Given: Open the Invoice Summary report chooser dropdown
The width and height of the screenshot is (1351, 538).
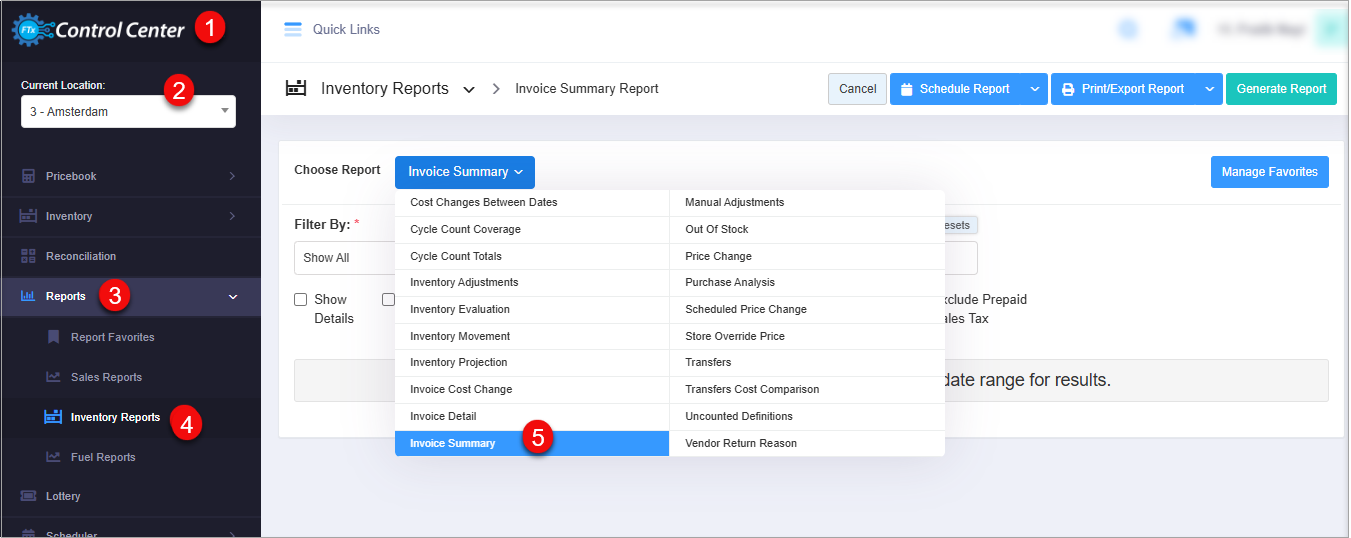Looking at the screenshot, I should [x=465, y=172].
